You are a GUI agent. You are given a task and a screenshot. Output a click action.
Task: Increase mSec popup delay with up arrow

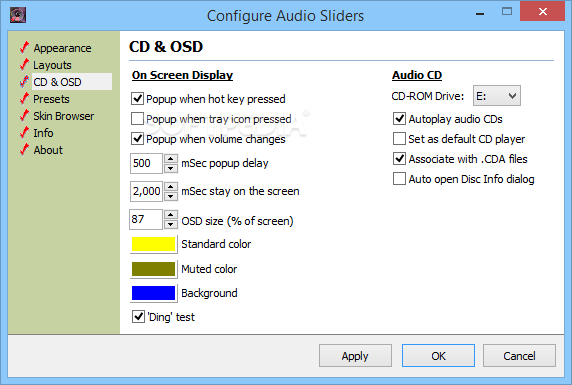click(171, 158)
